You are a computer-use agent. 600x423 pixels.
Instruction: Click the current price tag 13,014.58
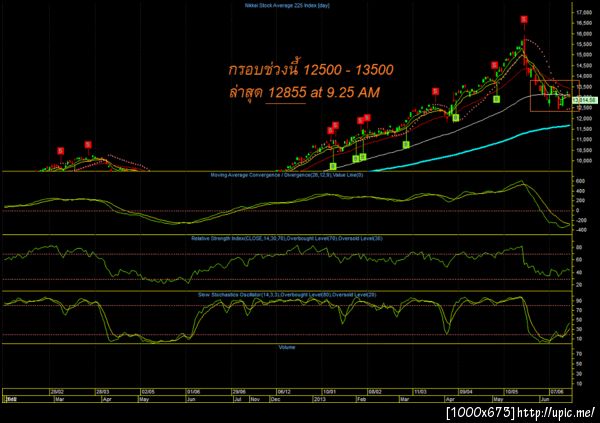tap(585, 100)
